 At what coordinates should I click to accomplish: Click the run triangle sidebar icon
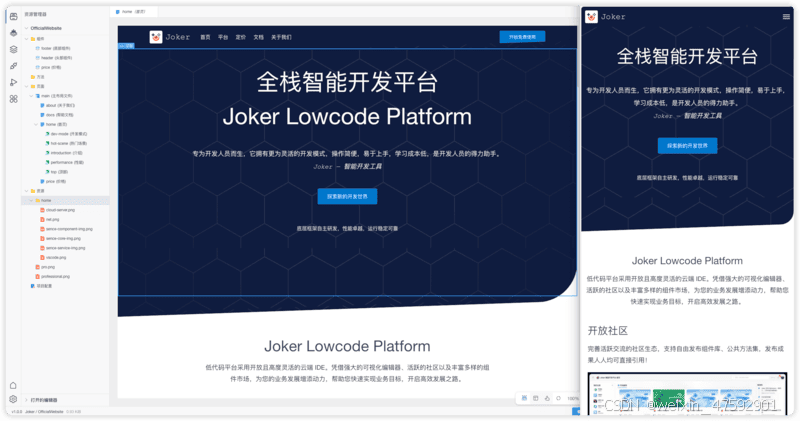[13, 82]
